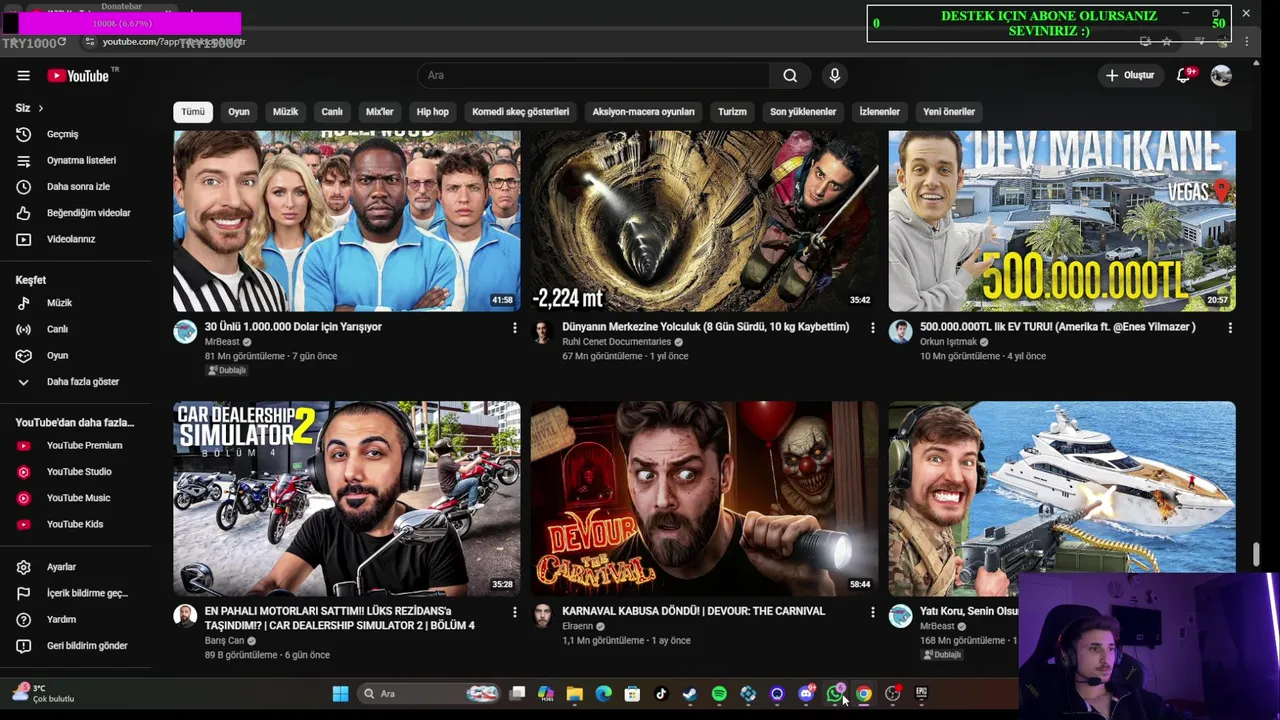Select the Müzik filter chip
This screenshot has width=1280, height=720.
coord(286,112)
